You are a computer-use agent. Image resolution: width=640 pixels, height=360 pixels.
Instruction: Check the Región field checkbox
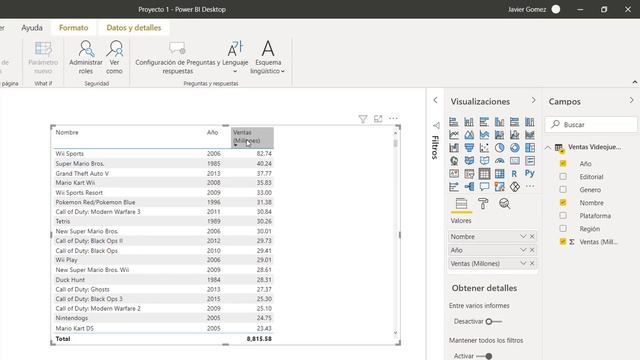pyautogui.click(x=563, y=229)
